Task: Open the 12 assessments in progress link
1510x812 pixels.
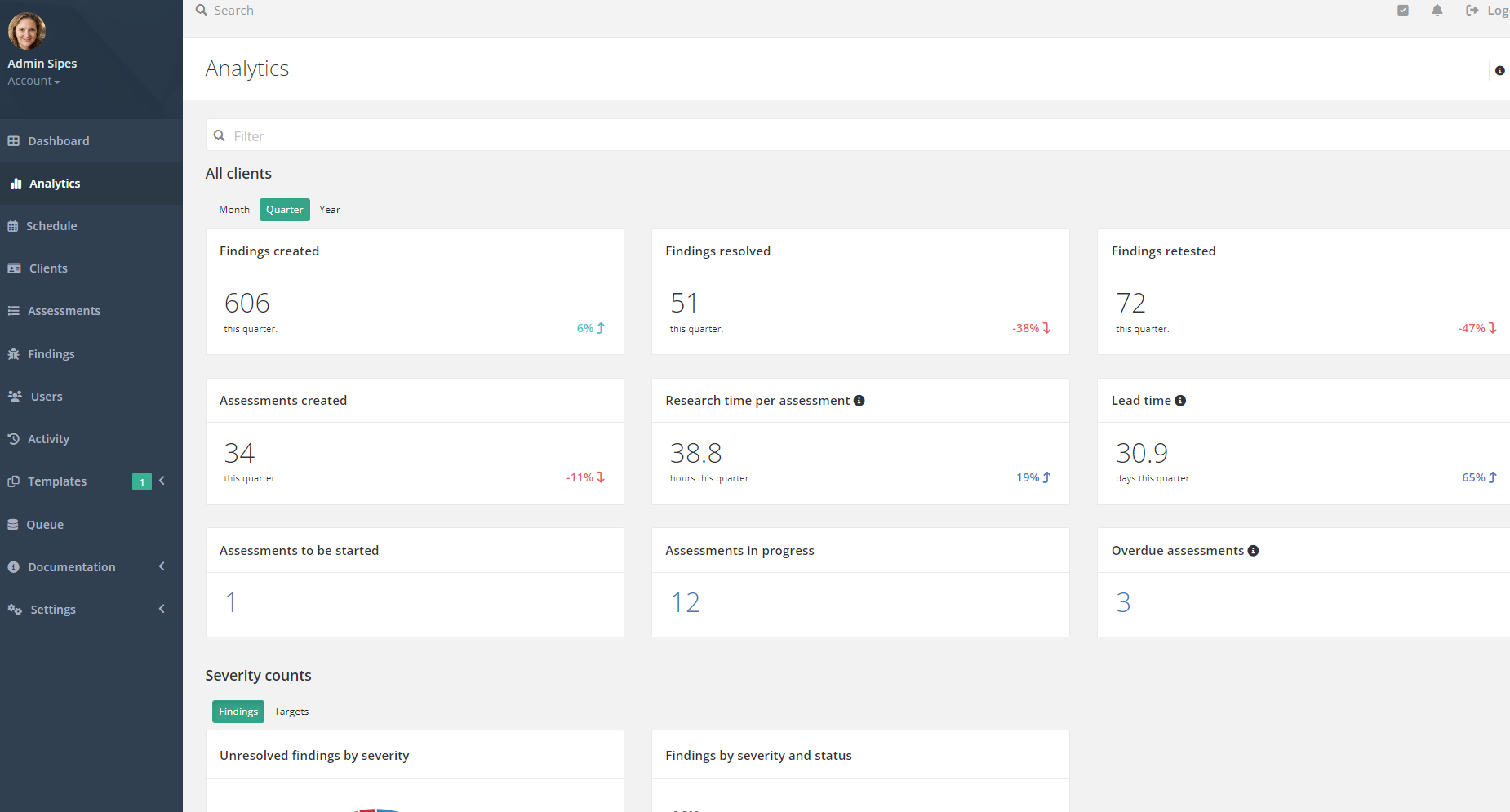Action: [686, 603]
